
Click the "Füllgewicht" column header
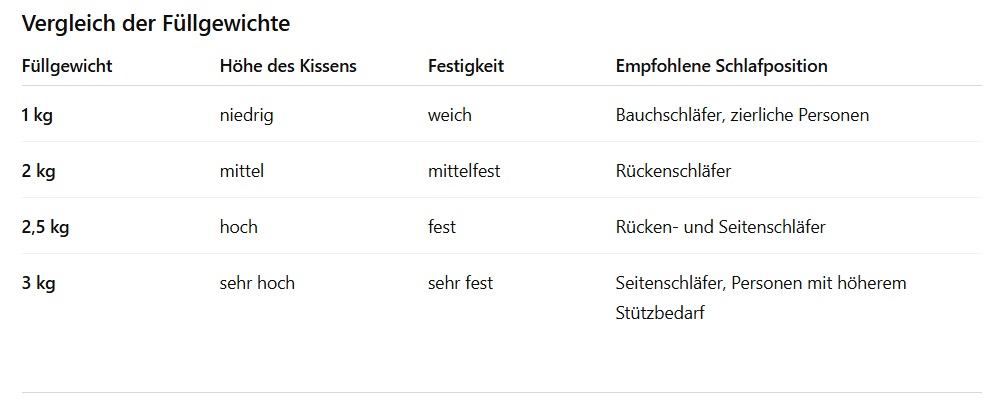point(67,66)
